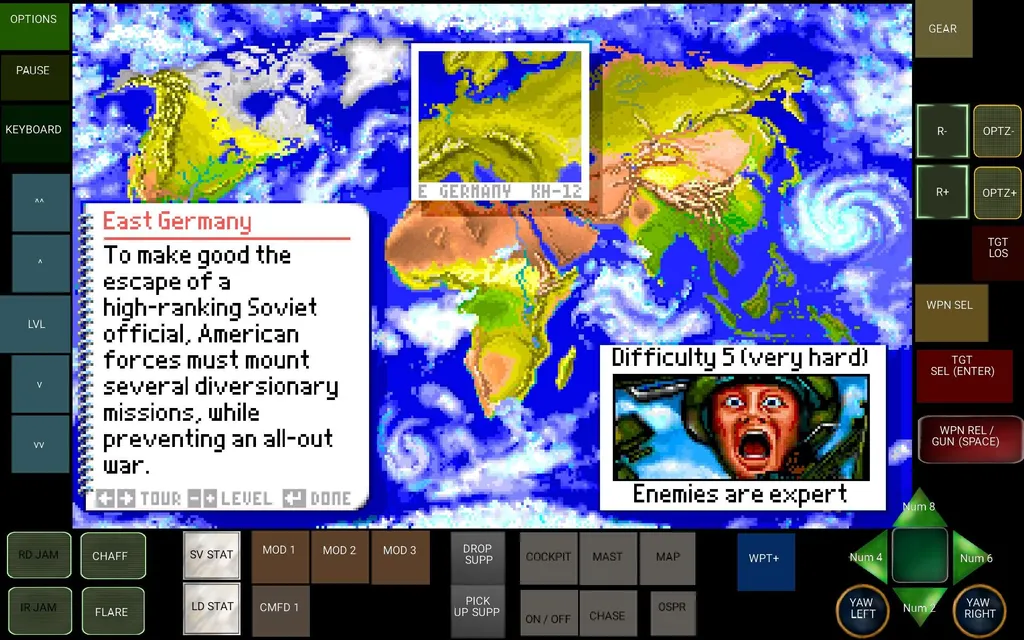
Task: Open the OPTIONS menu
Action: (x=34, y=25)
